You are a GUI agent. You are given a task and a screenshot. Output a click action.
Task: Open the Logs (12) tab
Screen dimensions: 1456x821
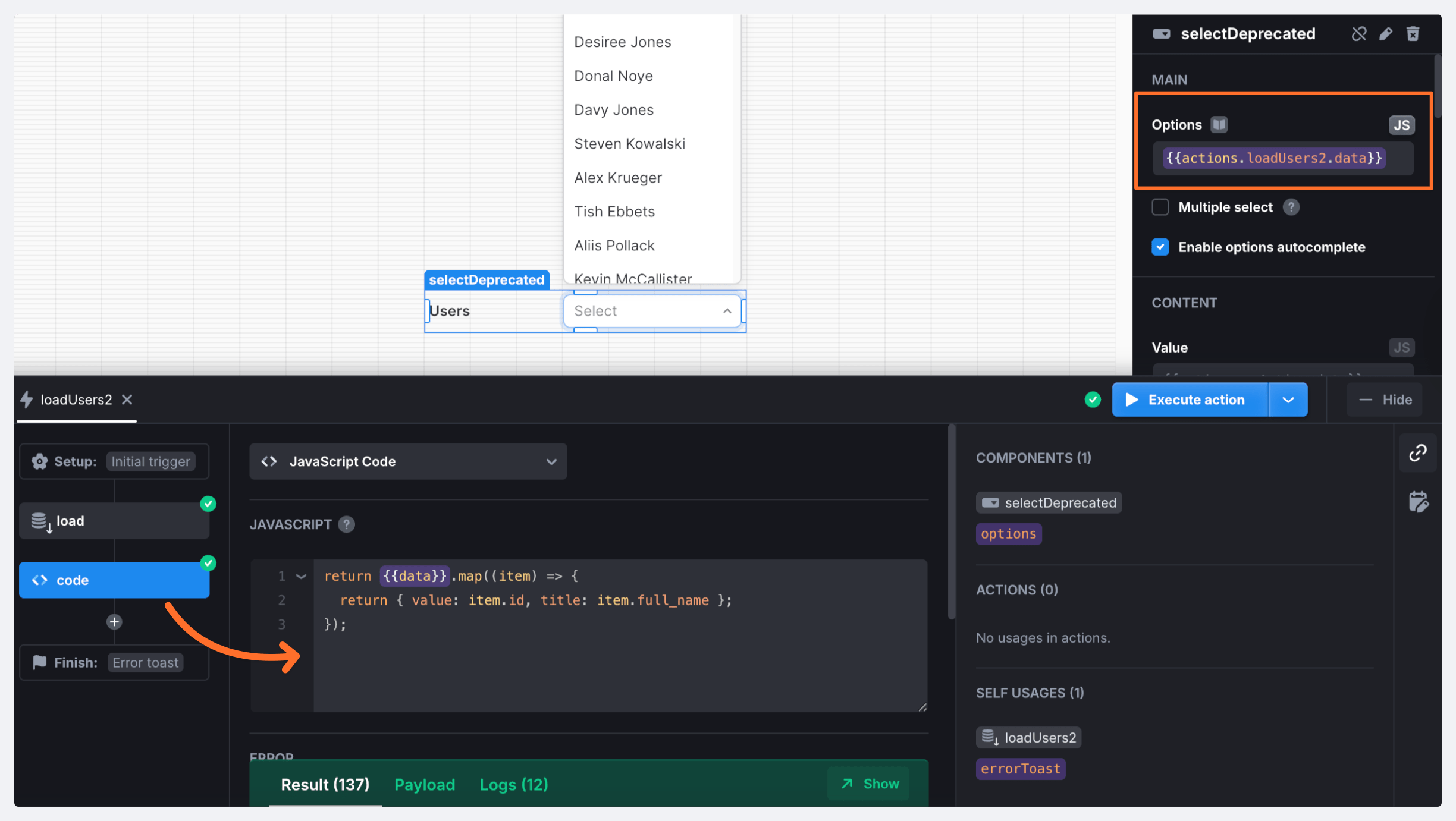[x=514, y=785]
